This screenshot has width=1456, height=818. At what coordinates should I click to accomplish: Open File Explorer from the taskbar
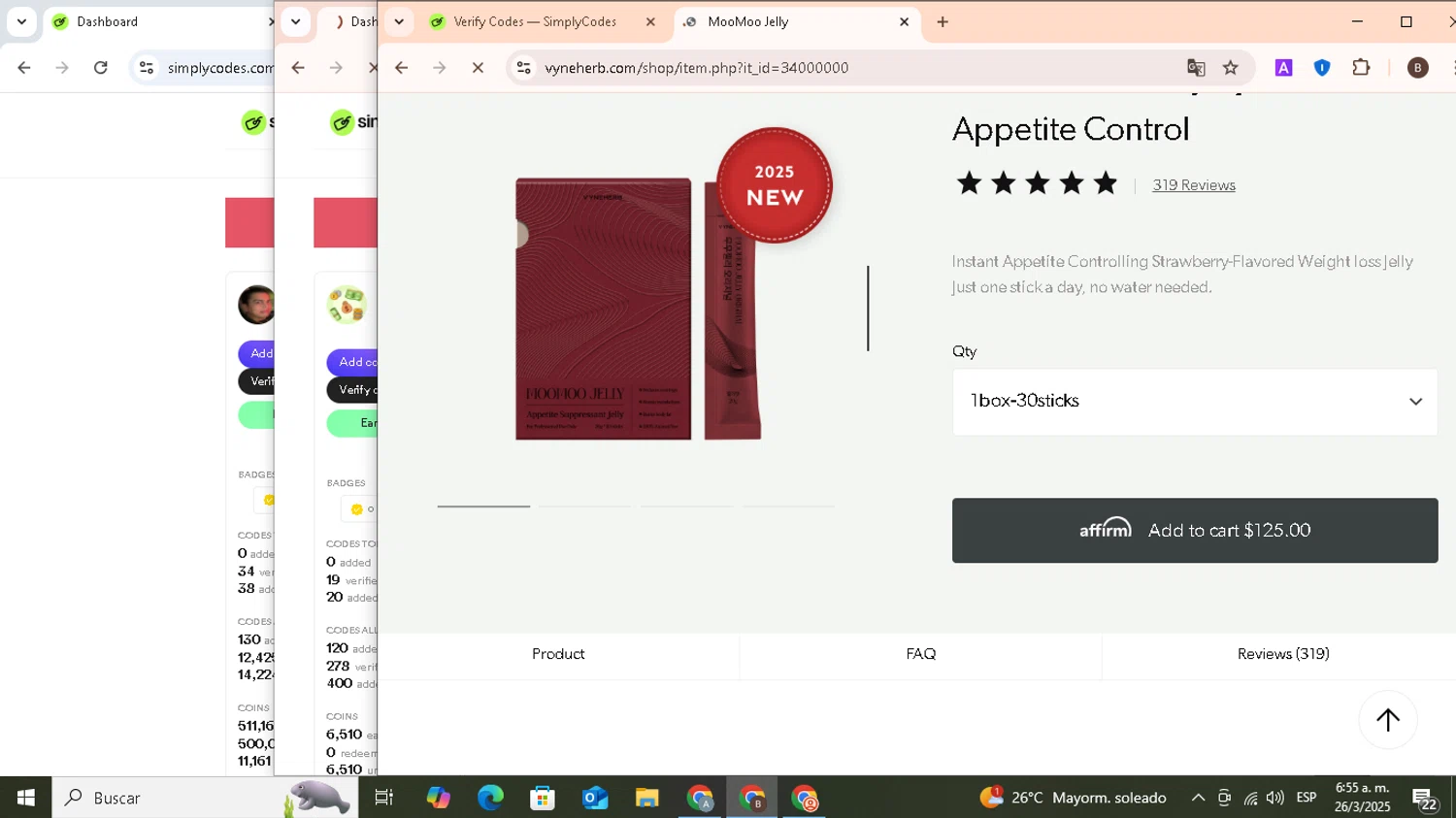click(x=647, y=798)
